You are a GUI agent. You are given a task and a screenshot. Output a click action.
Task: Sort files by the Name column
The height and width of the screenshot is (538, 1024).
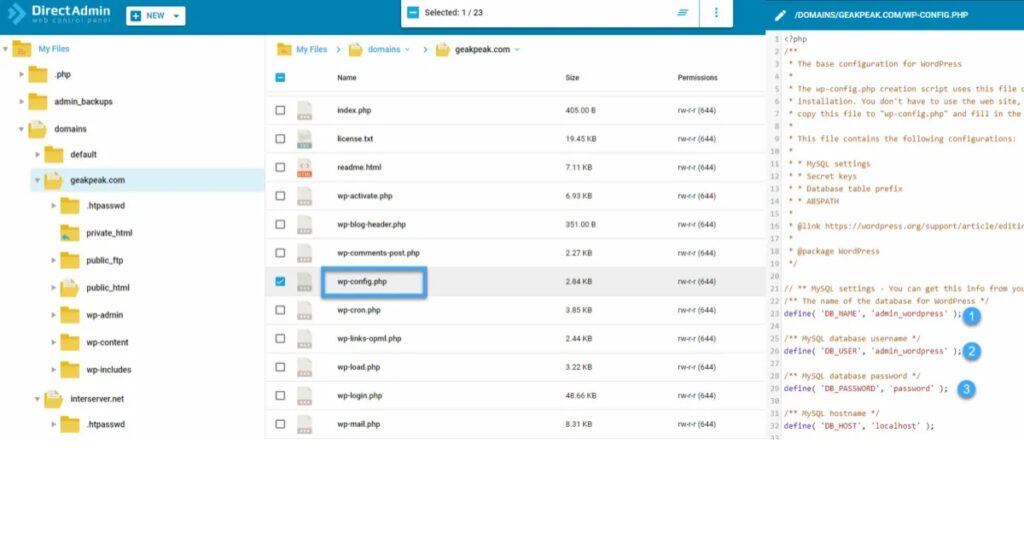[347, 78]
